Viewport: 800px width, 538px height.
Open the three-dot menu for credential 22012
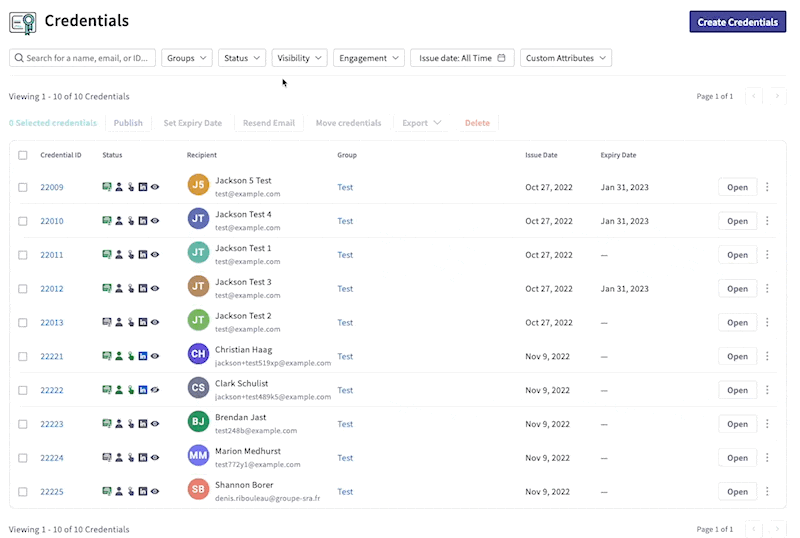point(767,289)
